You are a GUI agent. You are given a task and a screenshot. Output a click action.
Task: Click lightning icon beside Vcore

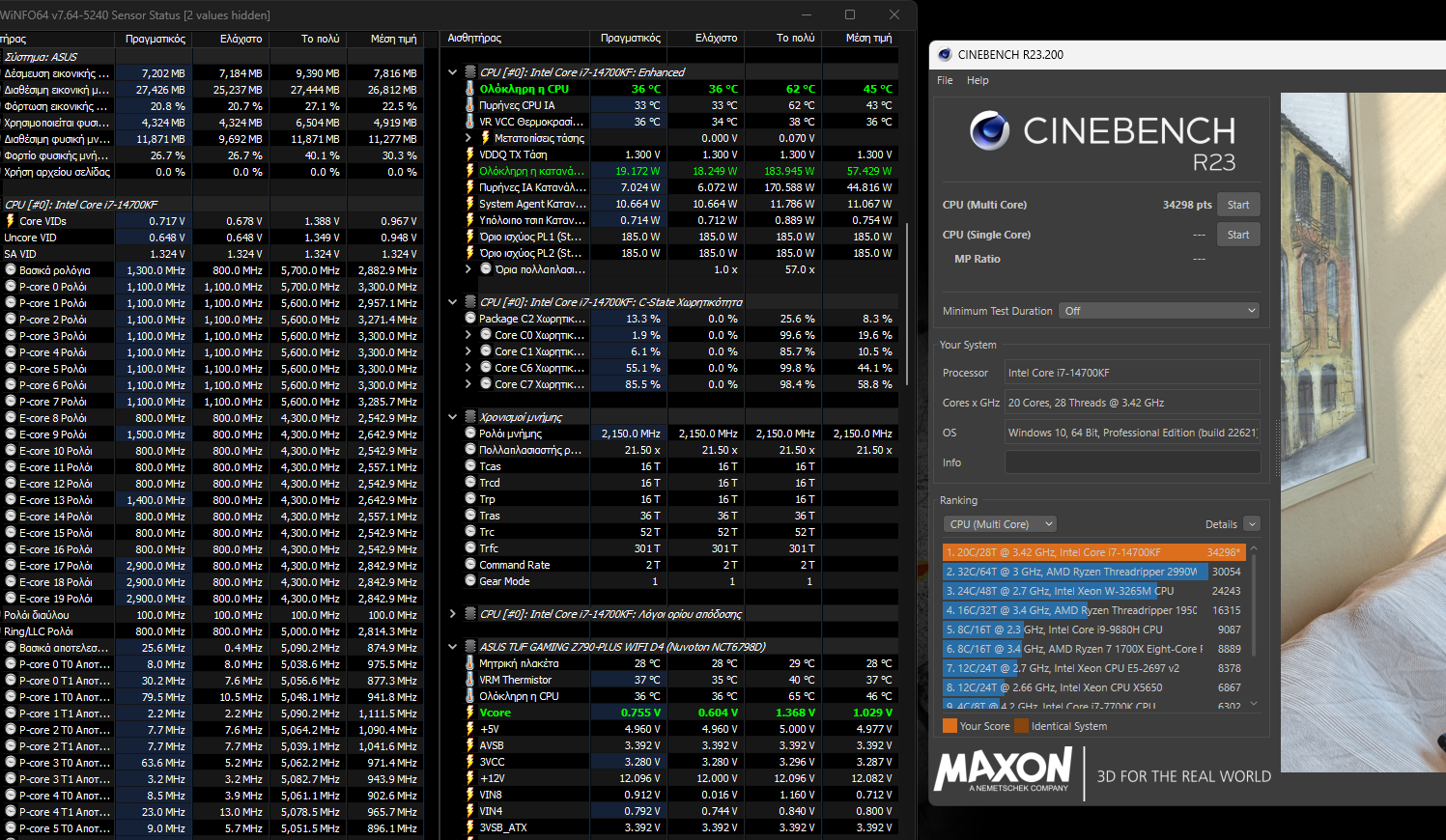pos(470,713)
